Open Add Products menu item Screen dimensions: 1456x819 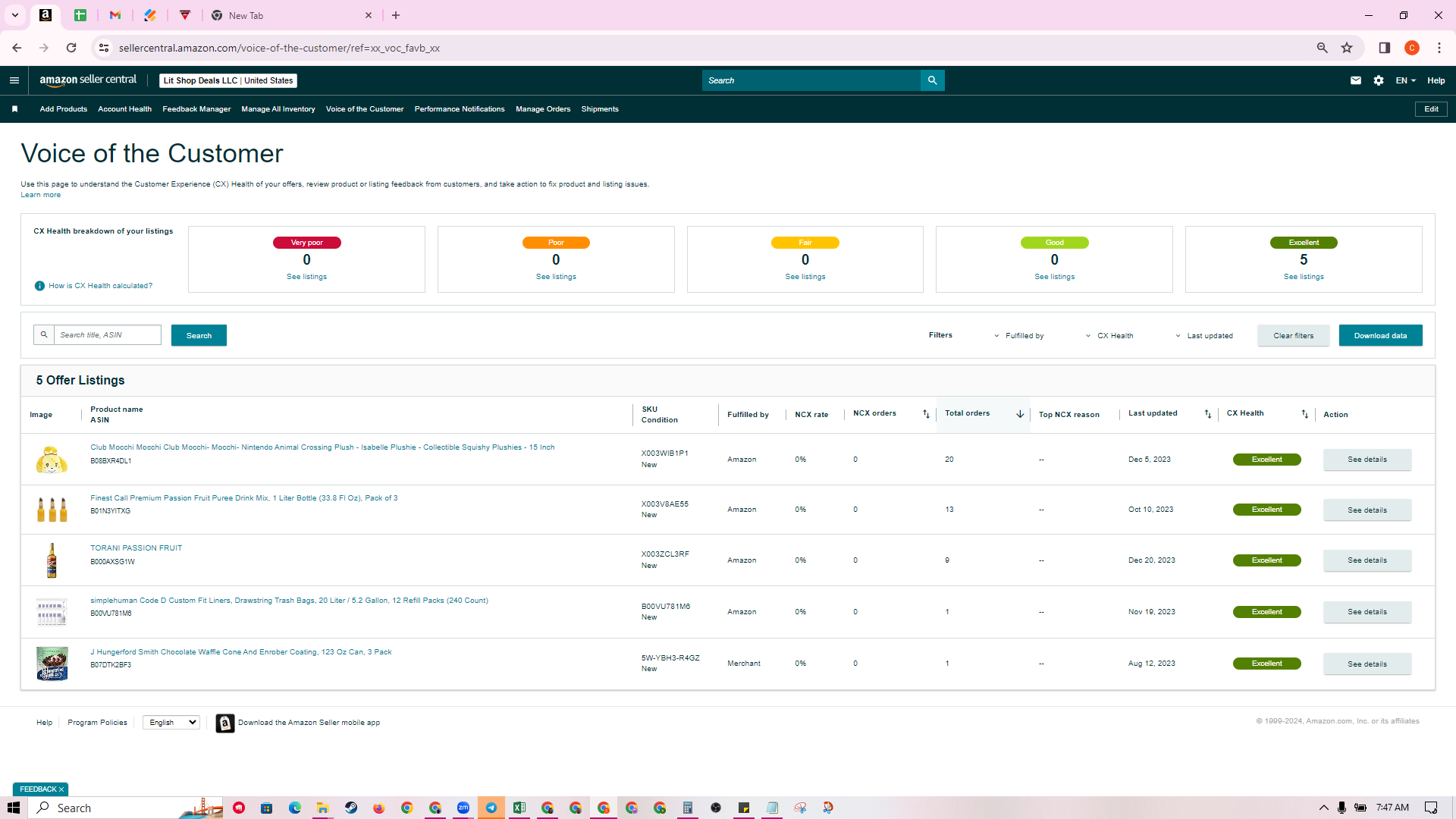click(64, 109)
